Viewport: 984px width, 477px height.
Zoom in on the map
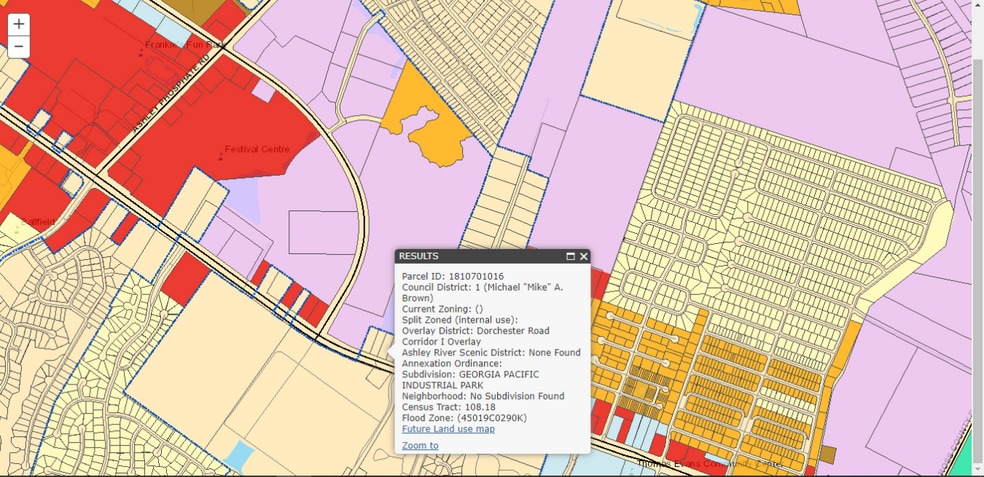[18, 24]
